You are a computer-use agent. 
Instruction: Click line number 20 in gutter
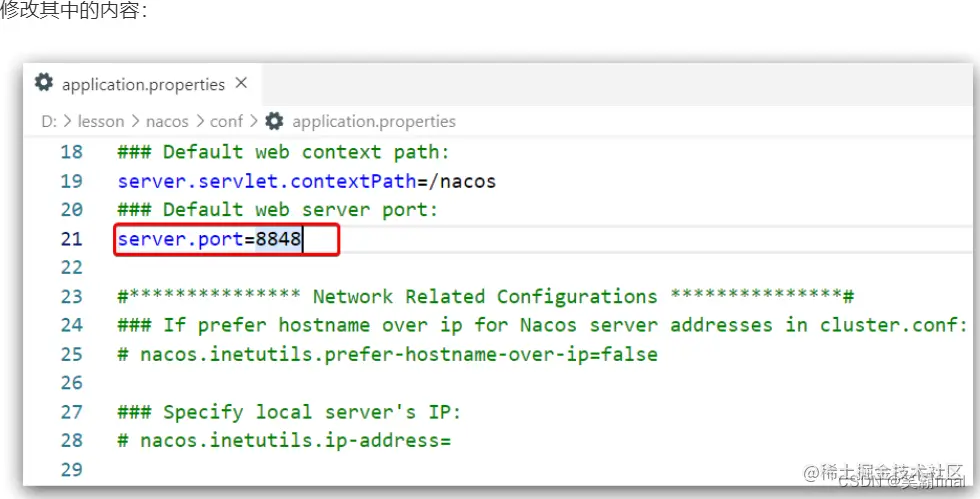coord(71,209)
